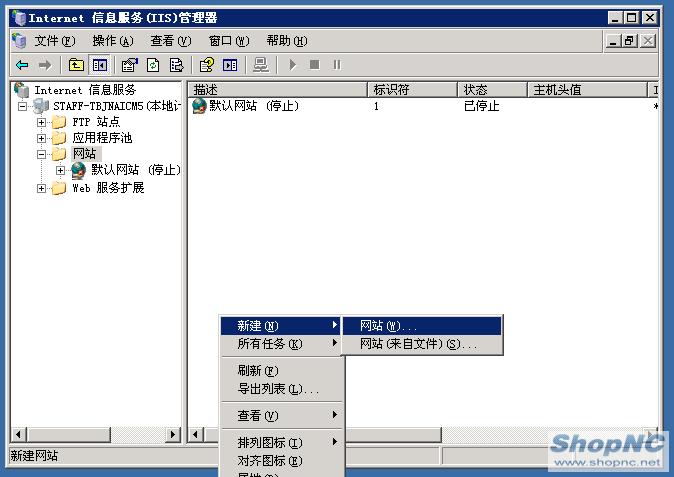
Task: Click the Up one level folder icon
Action: pos(76,65)
